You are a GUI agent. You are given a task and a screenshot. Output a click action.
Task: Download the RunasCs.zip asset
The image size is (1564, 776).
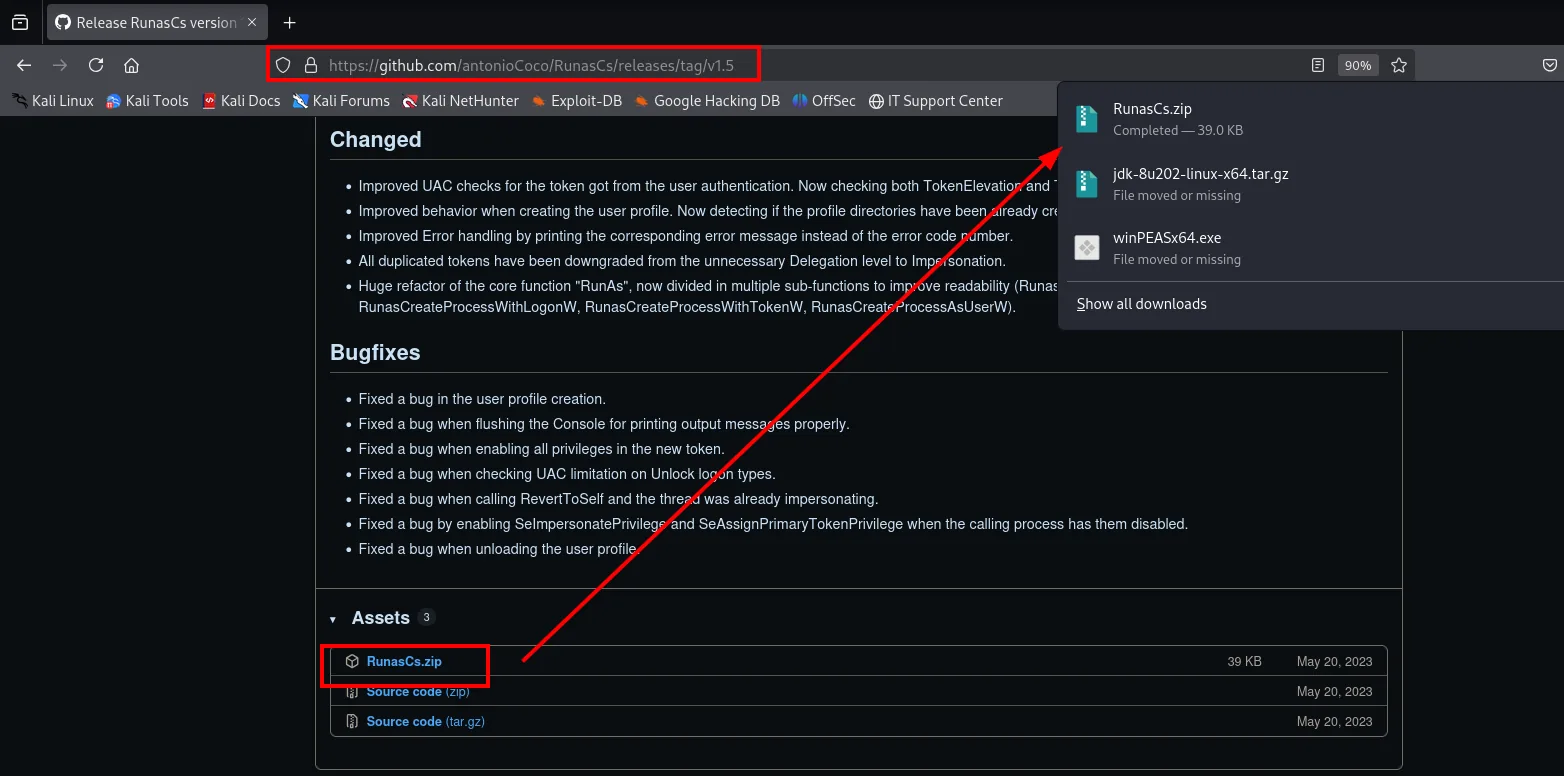(404, 662)
